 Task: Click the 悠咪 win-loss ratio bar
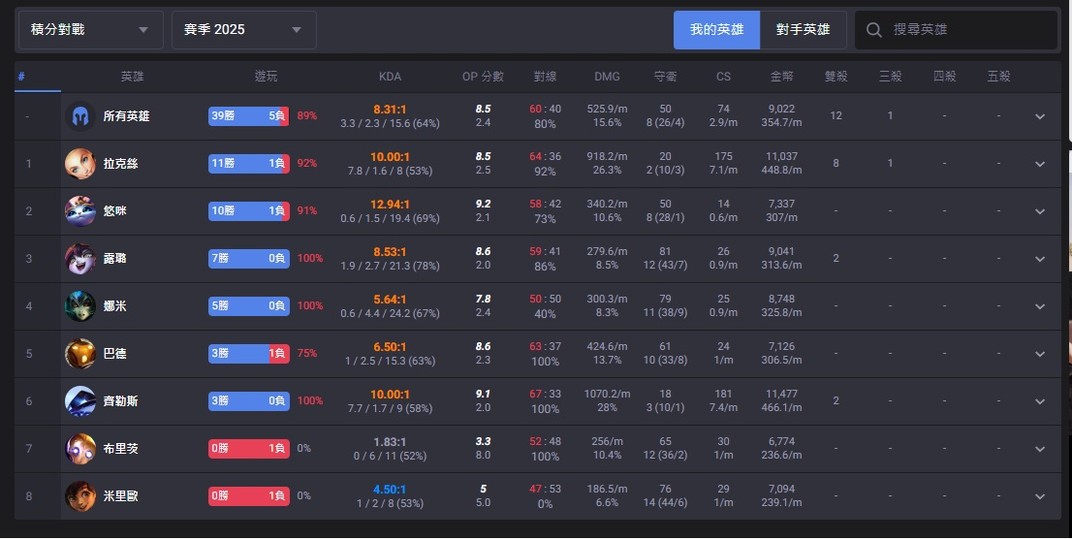click(248, 211)
